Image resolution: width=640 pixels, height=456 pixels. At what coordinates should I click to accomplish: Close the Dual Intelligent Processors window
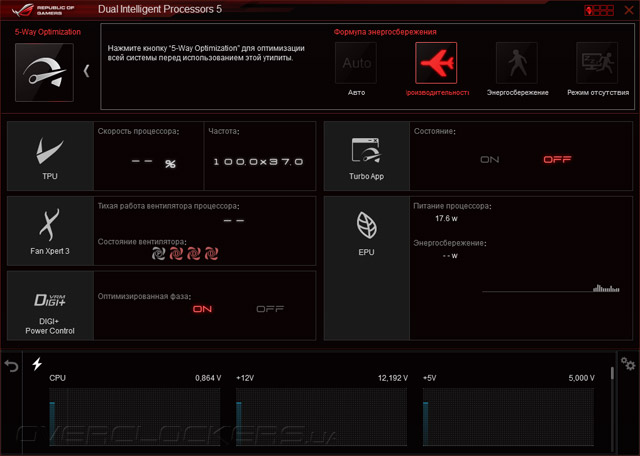pos(629,10)
